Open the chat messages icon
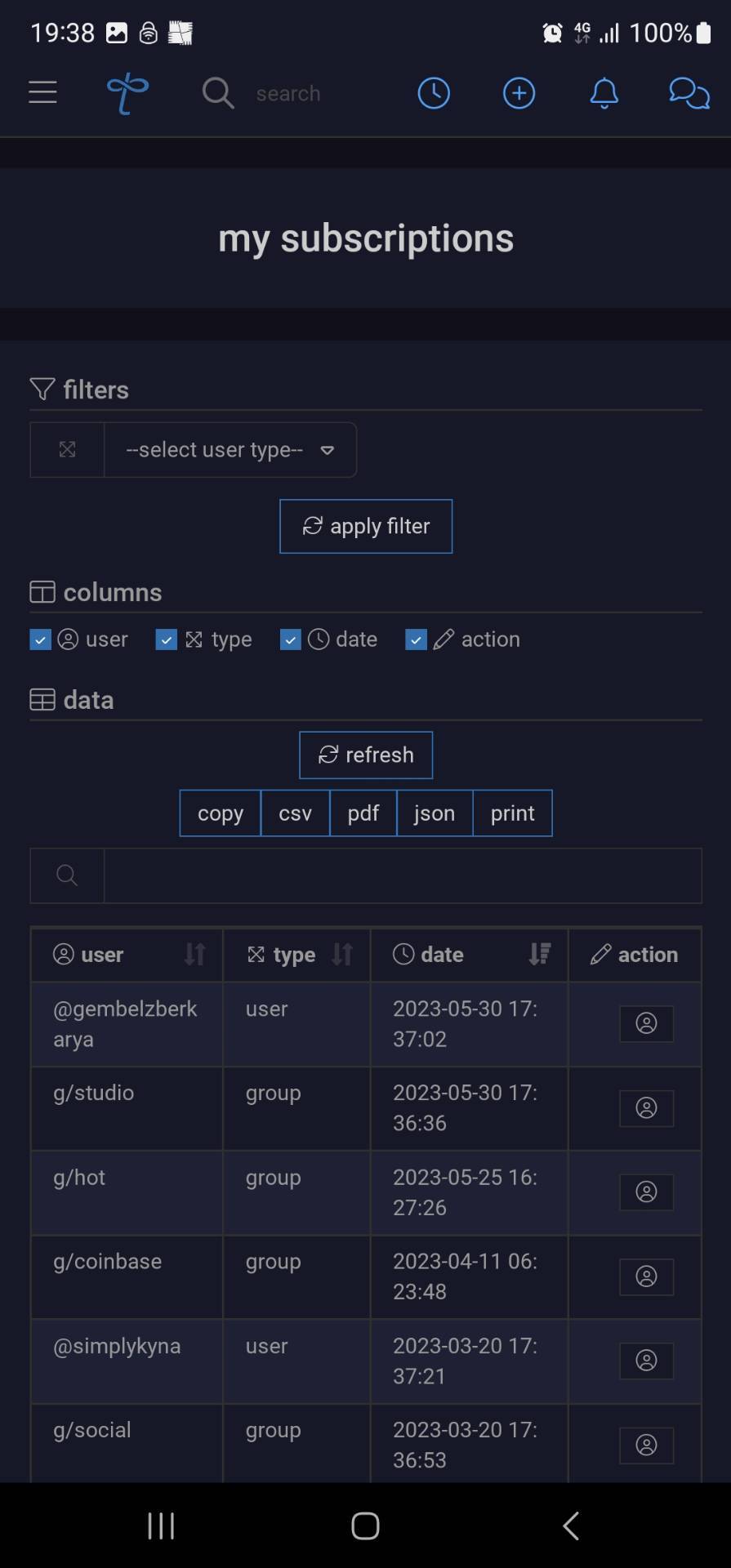The image size is (731, 1568). [689, 93]
